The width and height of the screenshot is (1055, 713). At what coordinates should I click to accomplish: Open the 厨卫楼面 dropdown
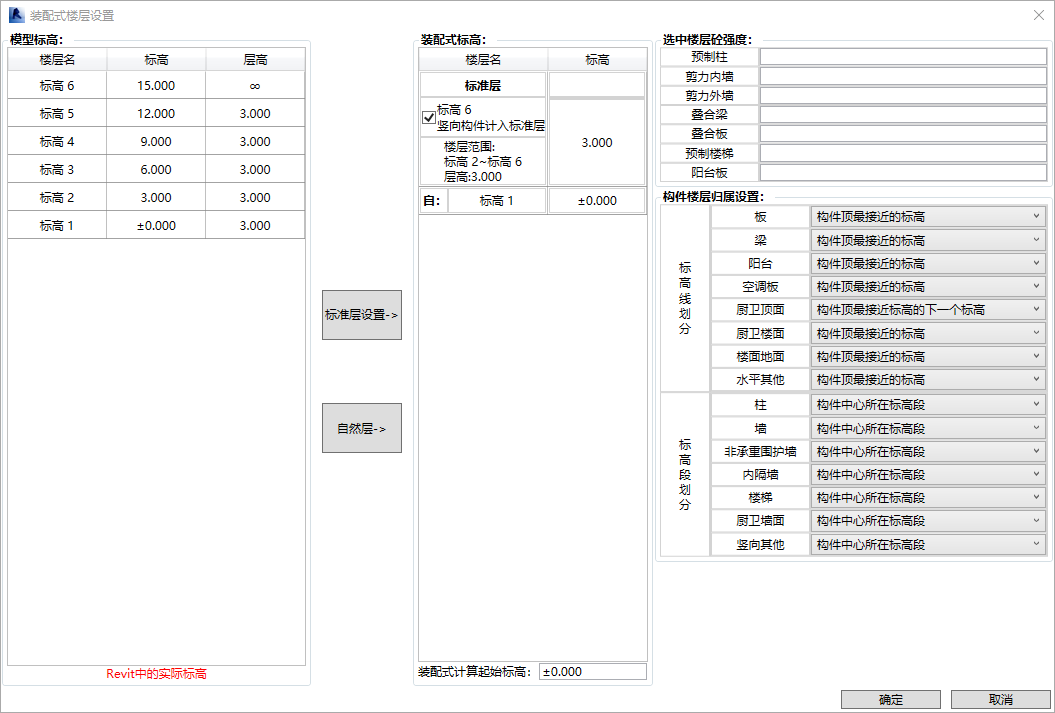pos(928,334)
